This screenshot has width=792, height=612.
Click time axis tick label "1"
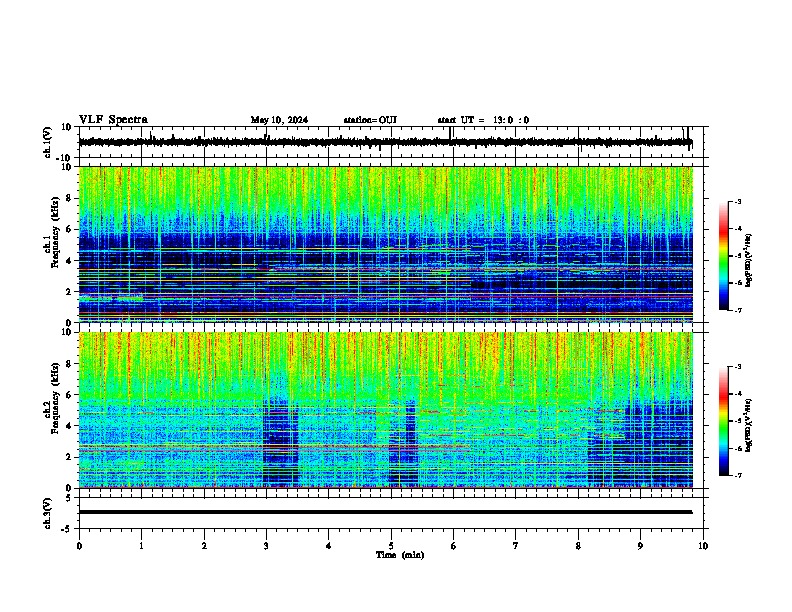tap(141, 546)
